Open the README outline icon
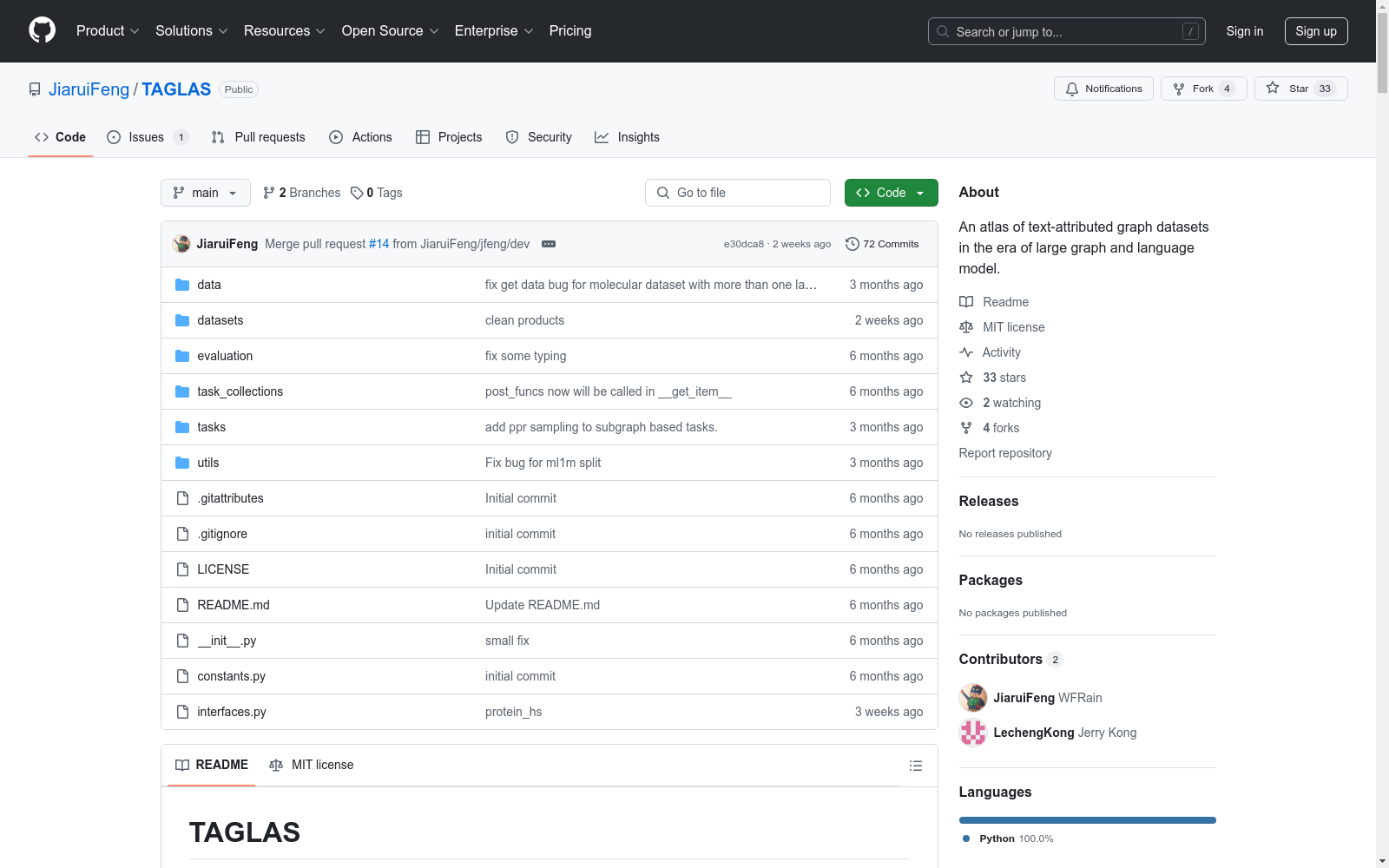Image resolution: width=1389 pixels, height=868 pixels. [915, 766]
